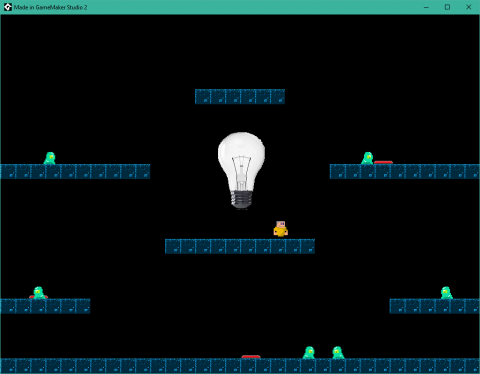Image resolution: width=480 pixels, height=374 pixels.
Task: Click the green alien beside the red pad on the upper-right platform
Action: [x=367, y=158]
